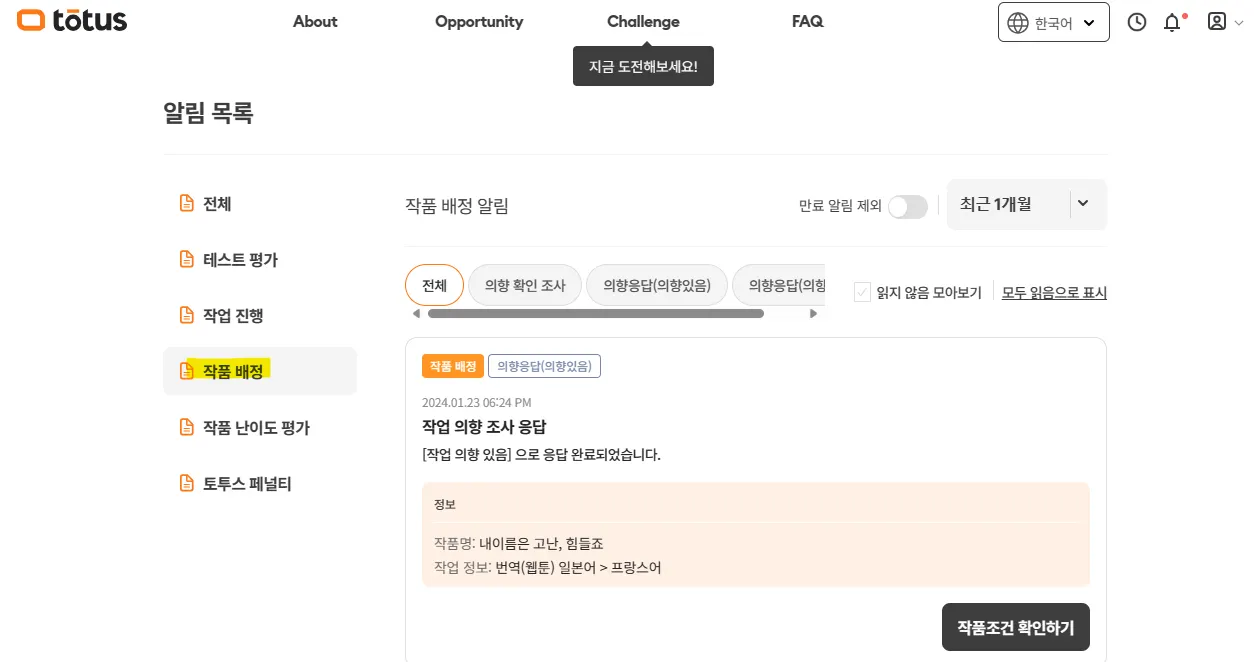
Task: Click the horizontal filter scrollbar thumb
Action: coord(595,313)
